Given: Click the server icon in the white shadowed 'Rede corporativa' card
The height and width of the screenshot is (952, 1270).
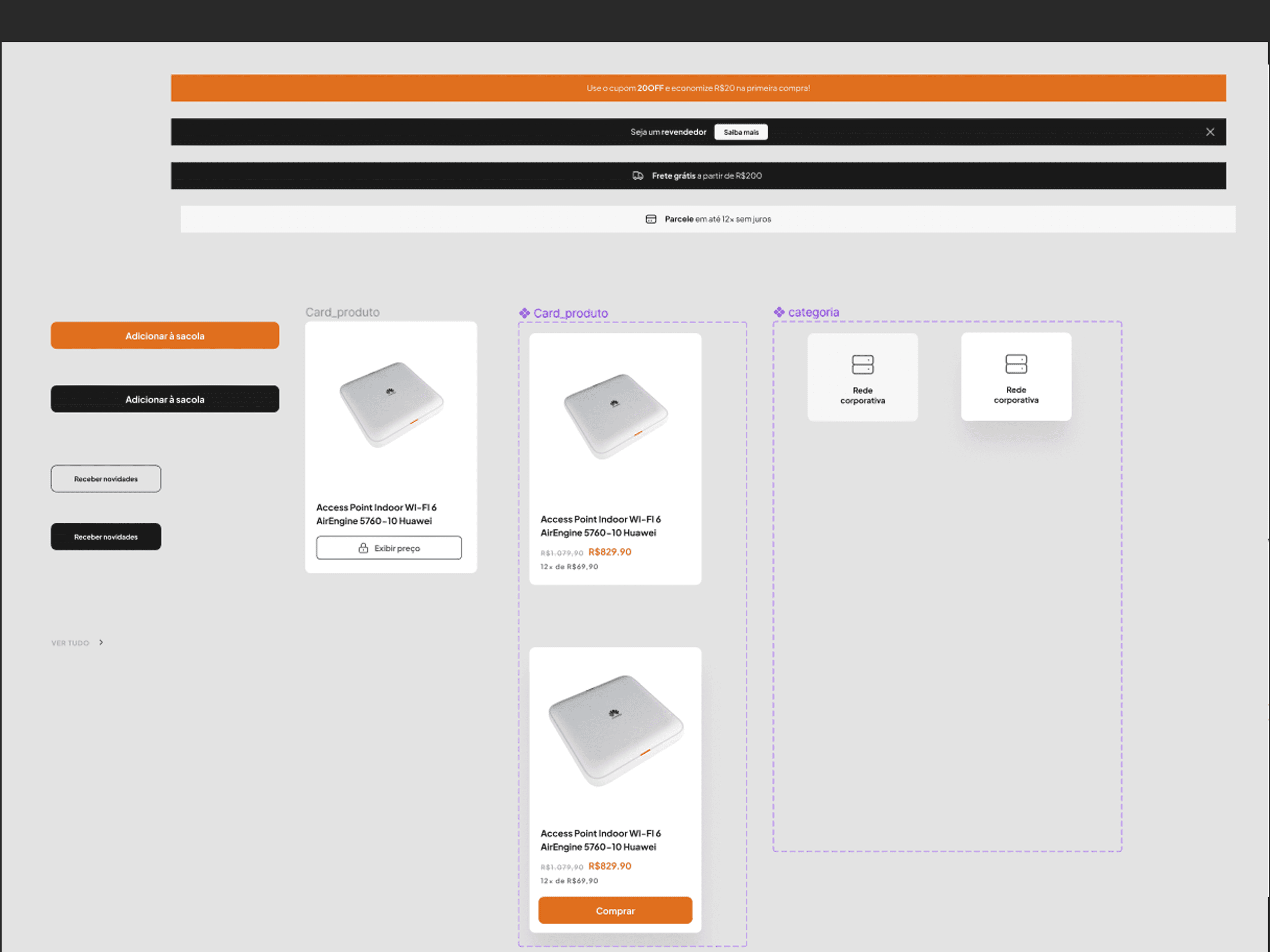Looking at the screenshot, I should click(1016, 364).
